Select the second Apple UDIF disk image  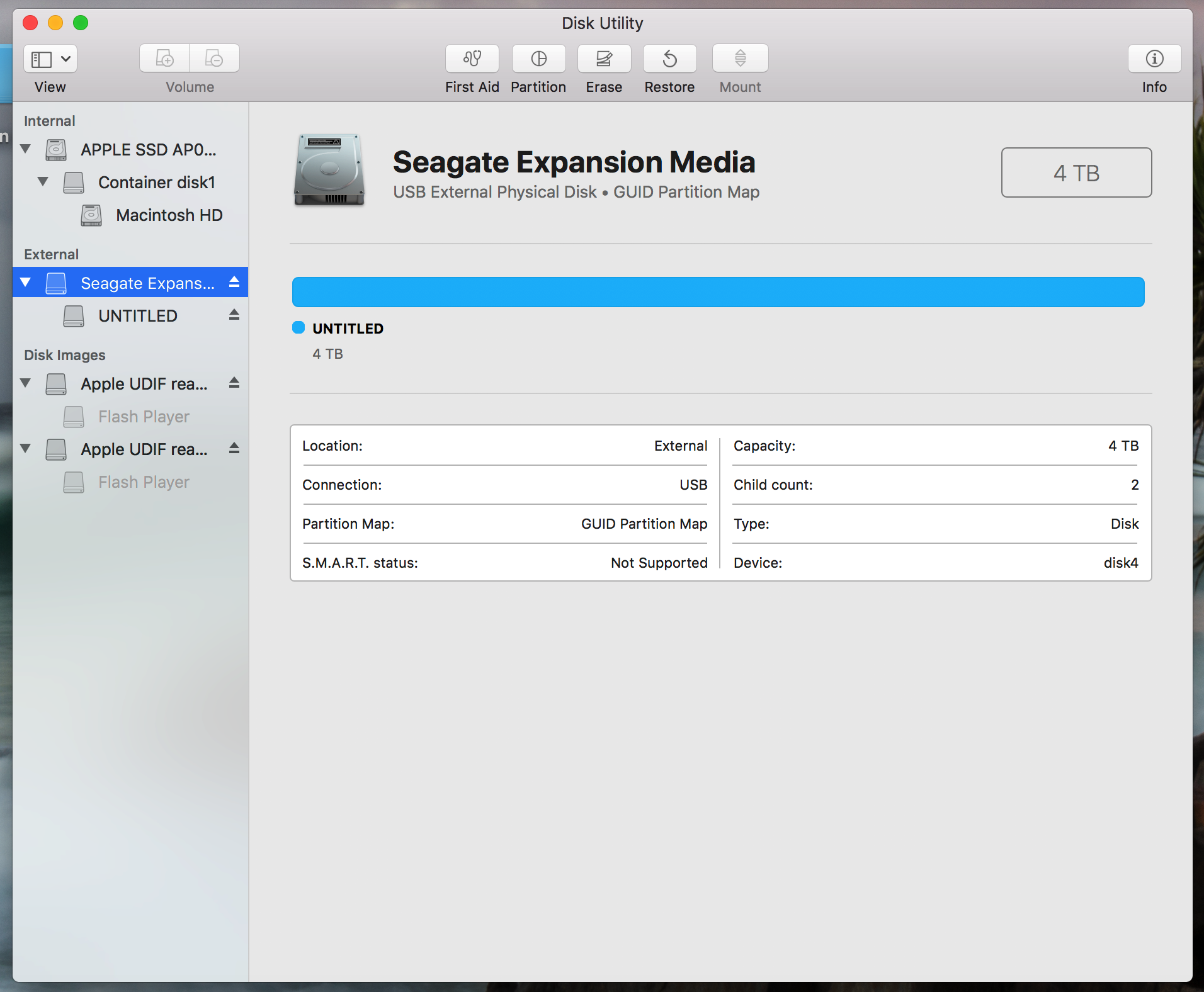click(130, 449)
